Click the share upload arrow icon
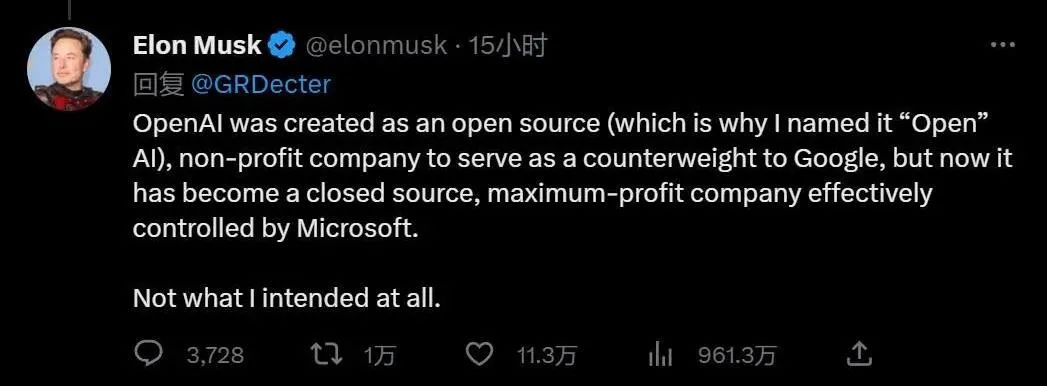 pos(860,354)
